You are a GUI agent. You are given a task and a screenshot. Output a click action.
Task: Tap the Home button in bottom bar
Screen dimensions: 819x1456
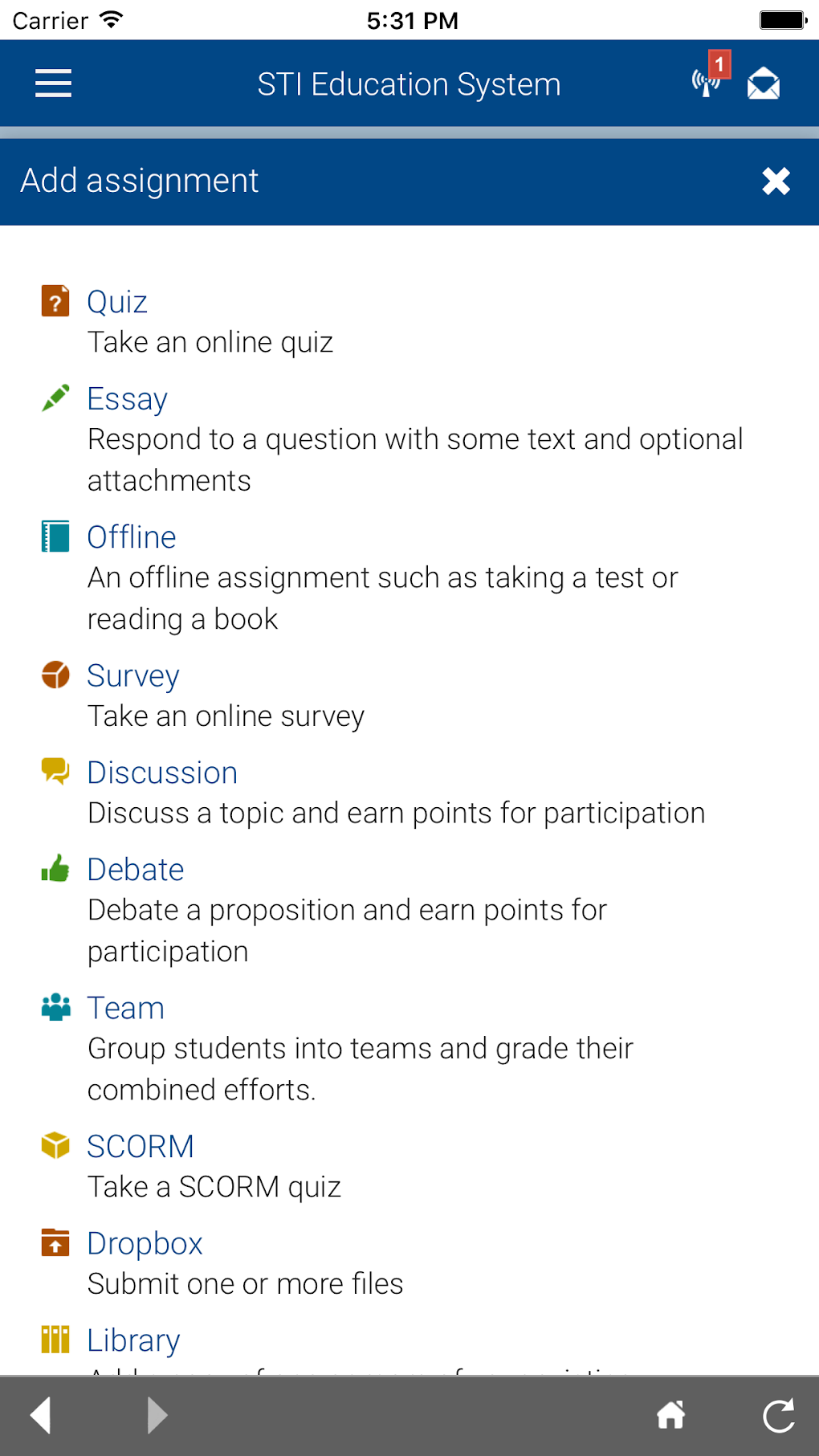pyautogui.click(x=671, y=1415)
